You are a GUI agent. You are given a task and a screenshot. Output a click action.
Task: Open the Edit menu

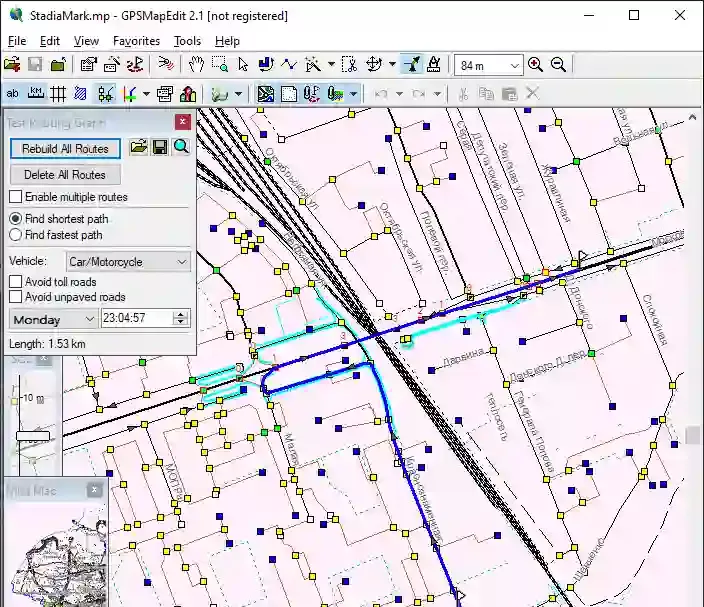[x=50, y=41]
